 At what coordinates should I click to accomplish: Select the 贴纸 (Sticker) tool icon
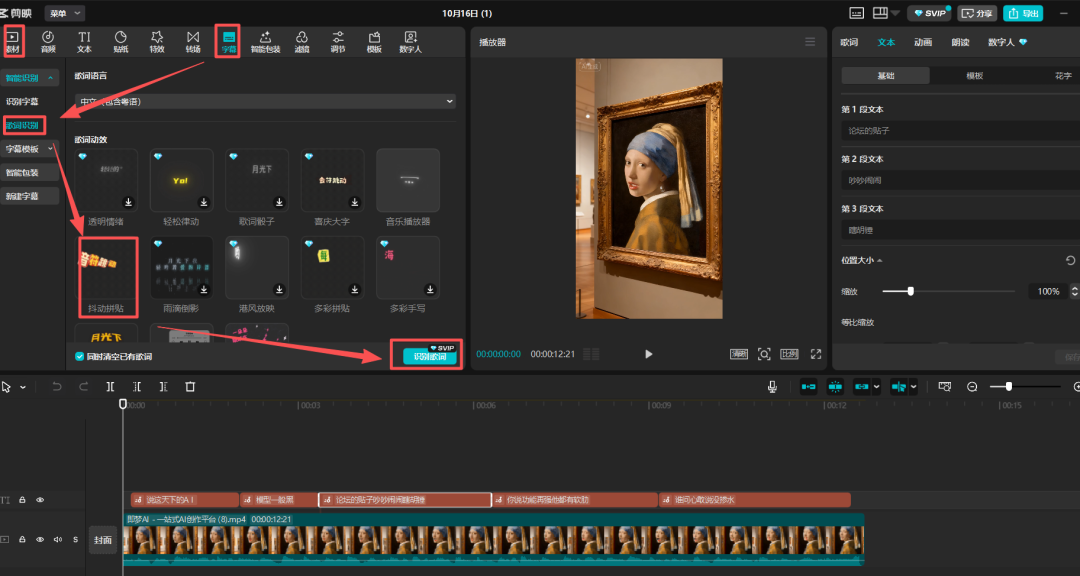pos(120,41)
